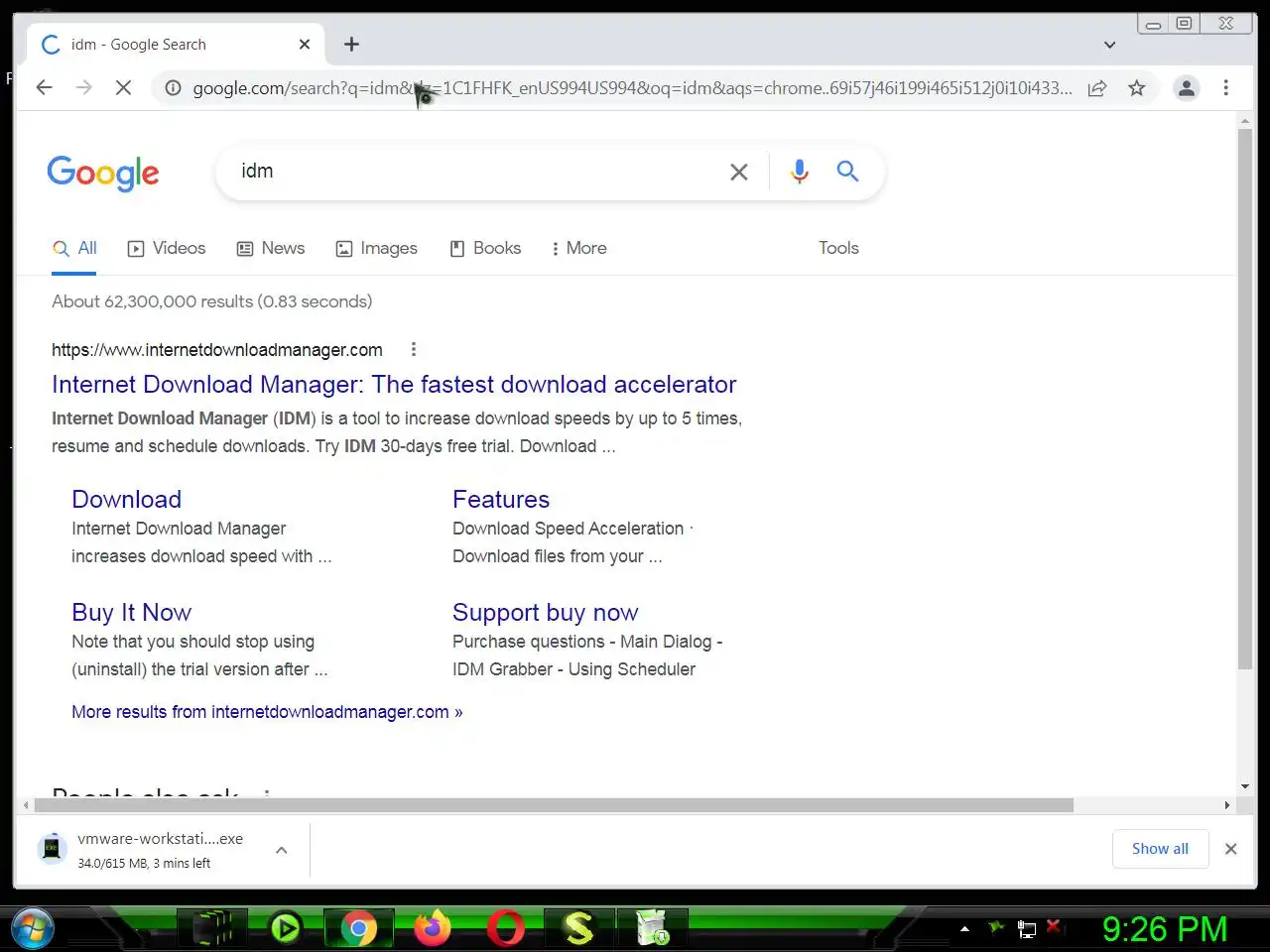Open Internet Download Manager result title

[394, 384]
